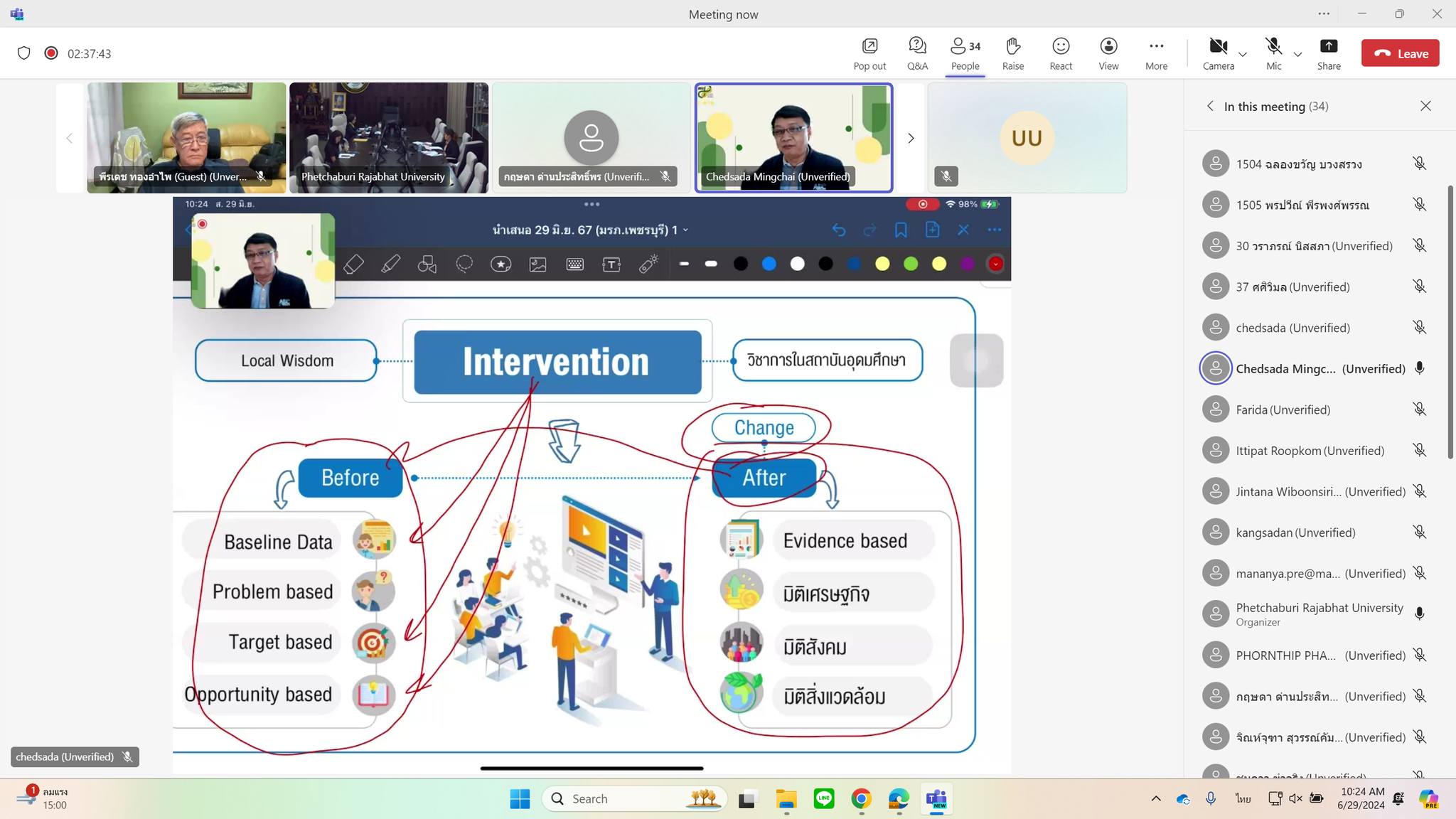
Task: Click the shield security icon
Action: (24, 53)
